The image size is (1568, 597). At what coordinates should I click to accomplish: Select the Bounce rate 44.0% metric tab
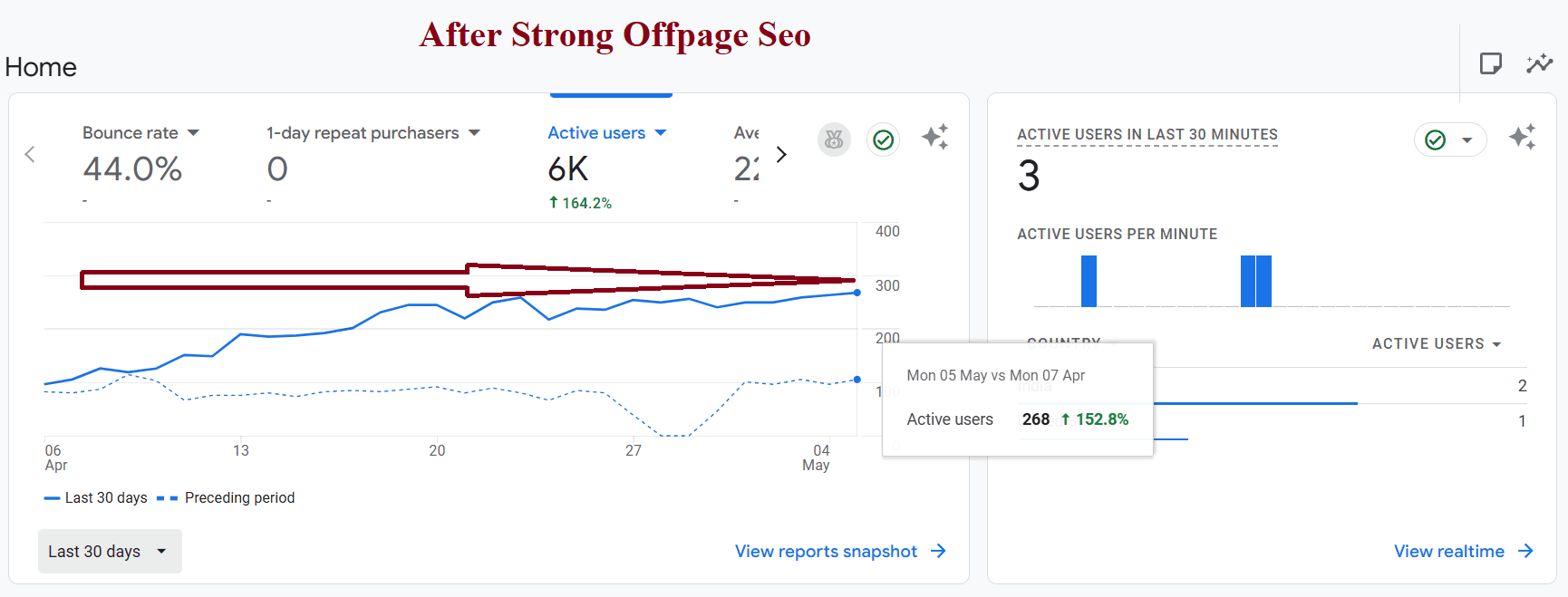(x=132, y=169)
